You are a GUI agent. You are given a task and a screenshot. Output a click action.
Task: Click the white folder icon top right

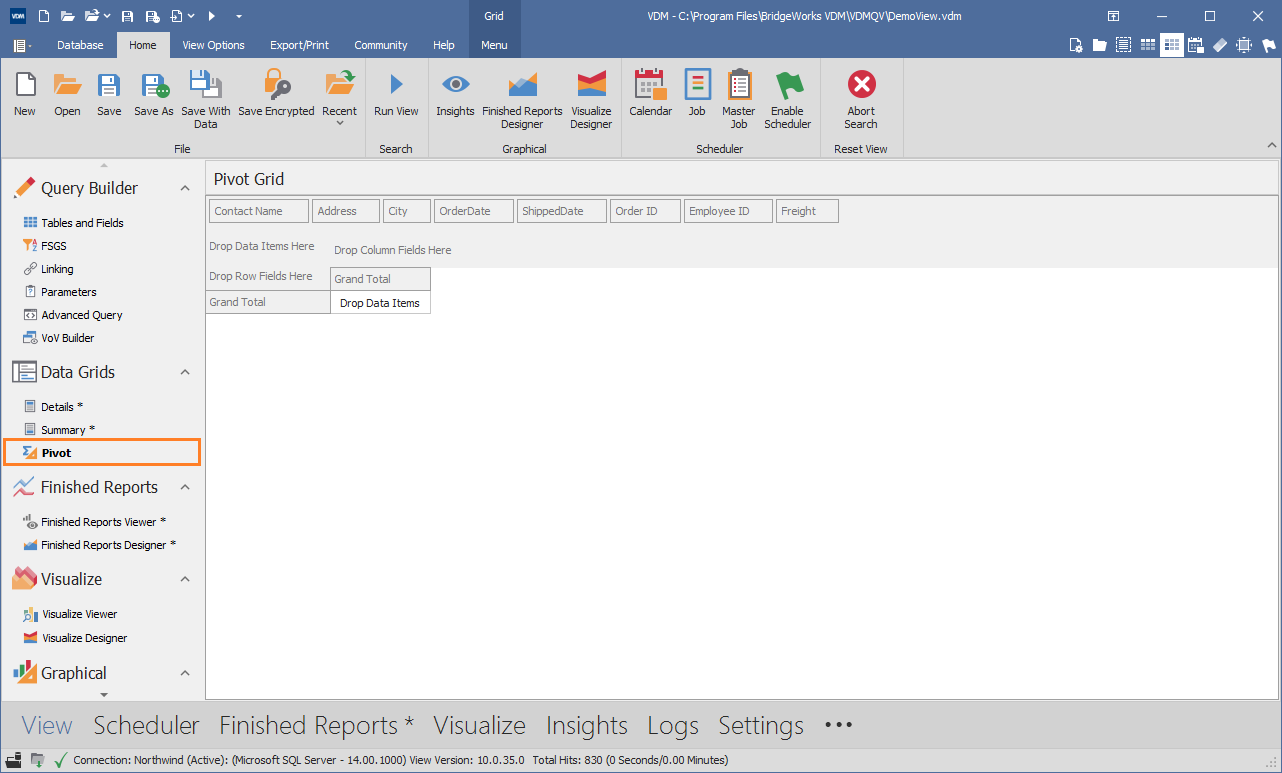[x=1099, y=45]
